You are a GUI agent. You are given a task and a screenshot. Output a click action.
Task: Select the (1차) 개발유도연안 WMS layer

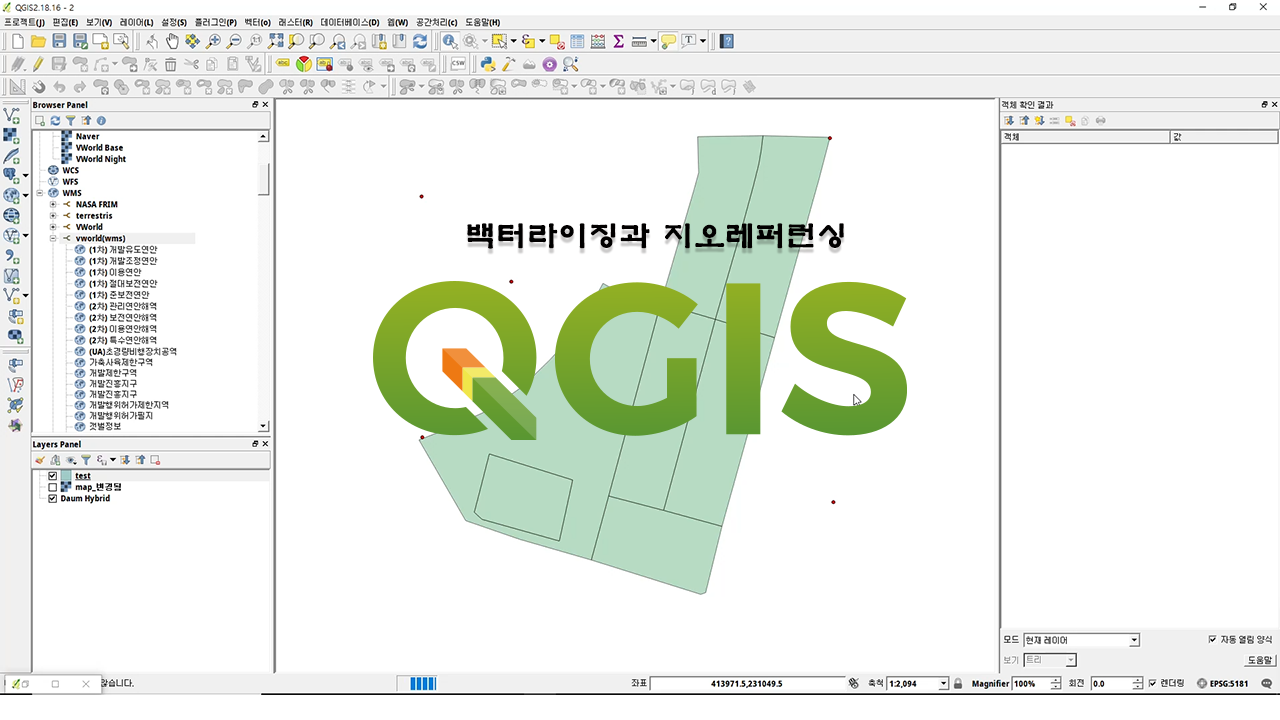click(x=123, y=250)
